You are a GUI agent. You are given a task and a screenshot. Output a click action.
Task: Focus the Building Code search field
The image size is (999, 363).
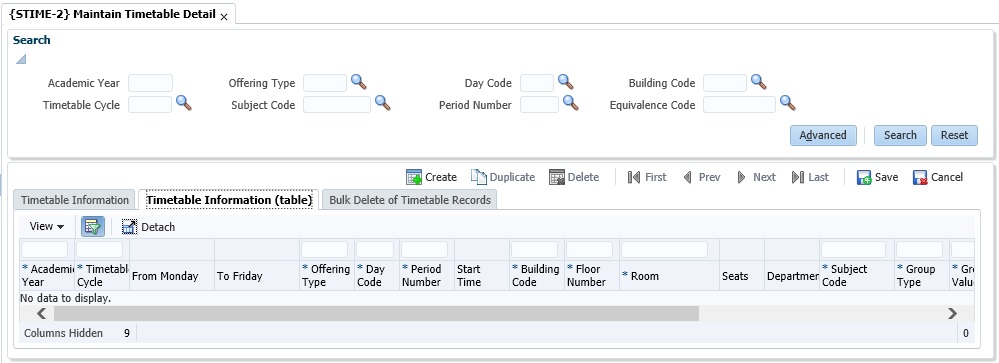(725, 83)
